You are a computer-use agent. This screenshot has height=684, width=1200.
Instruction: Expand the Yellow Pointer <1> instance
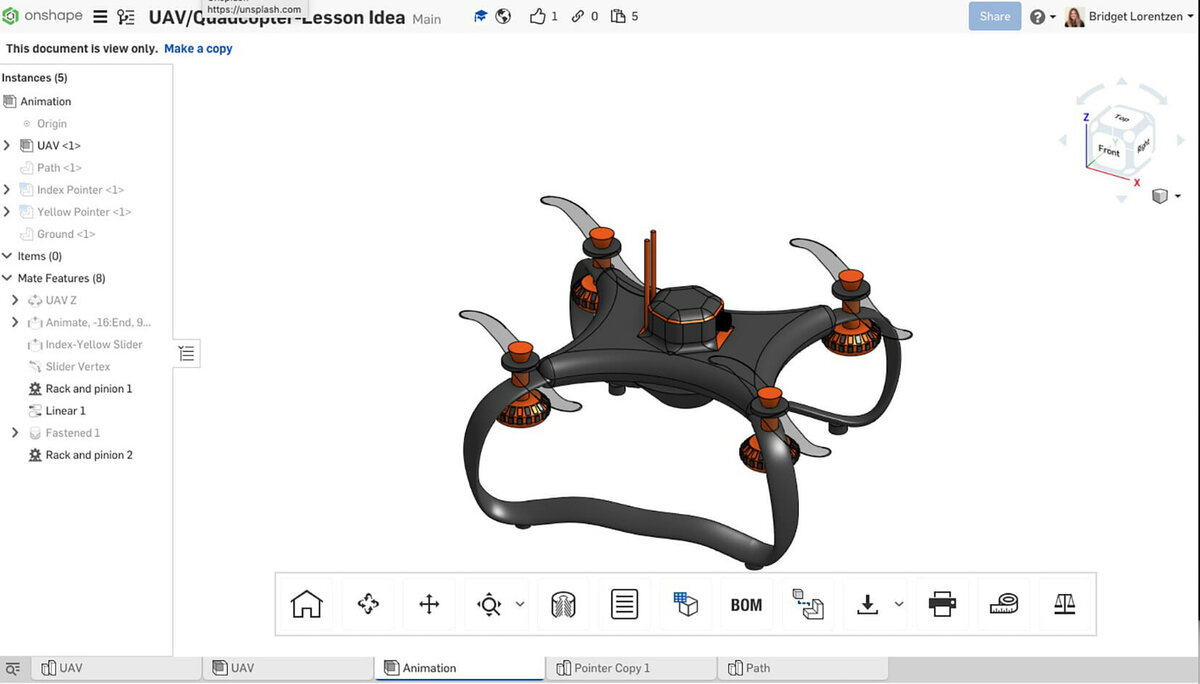(x=7, y=212)
